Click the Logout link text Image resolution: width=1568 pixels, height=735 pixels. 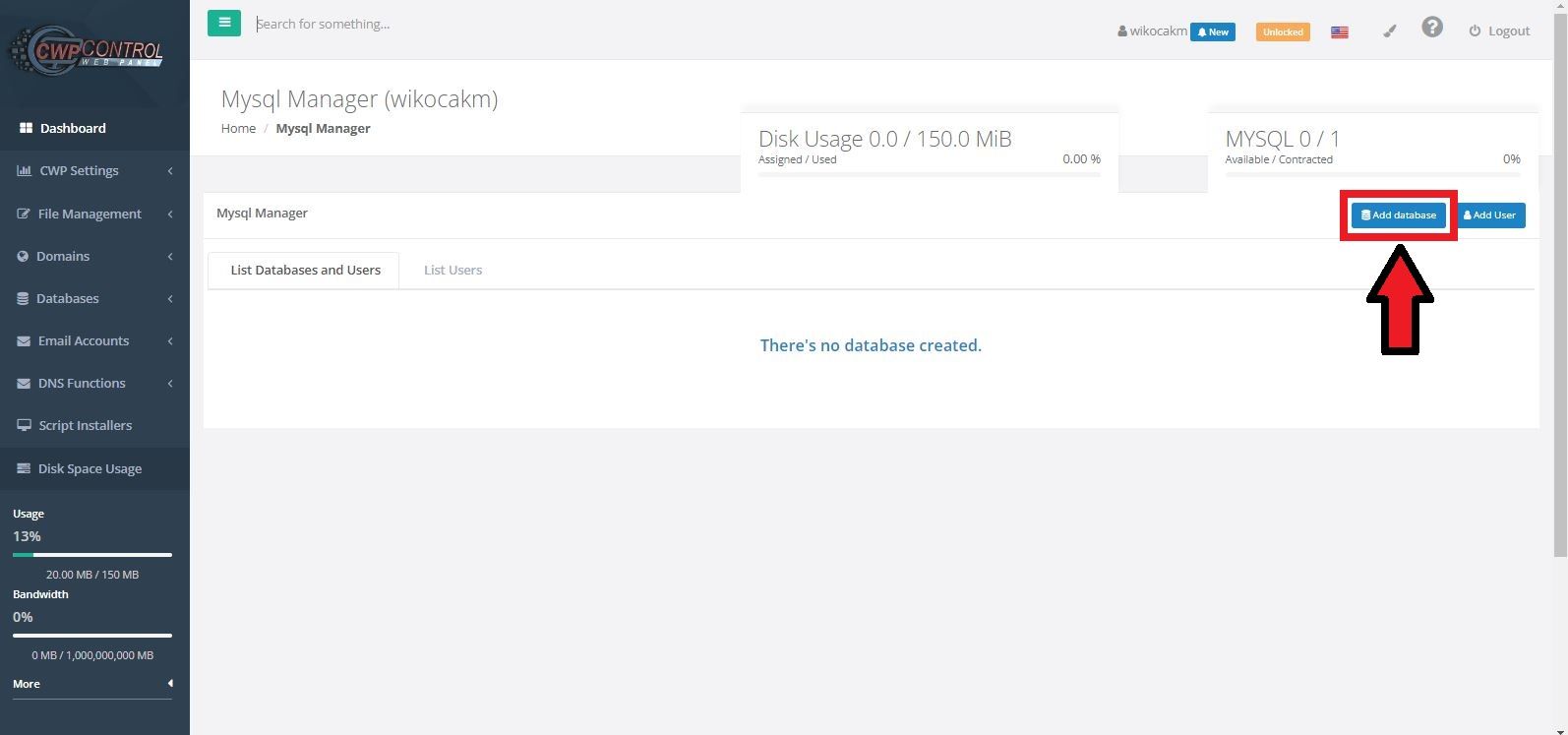(1509, 31)
